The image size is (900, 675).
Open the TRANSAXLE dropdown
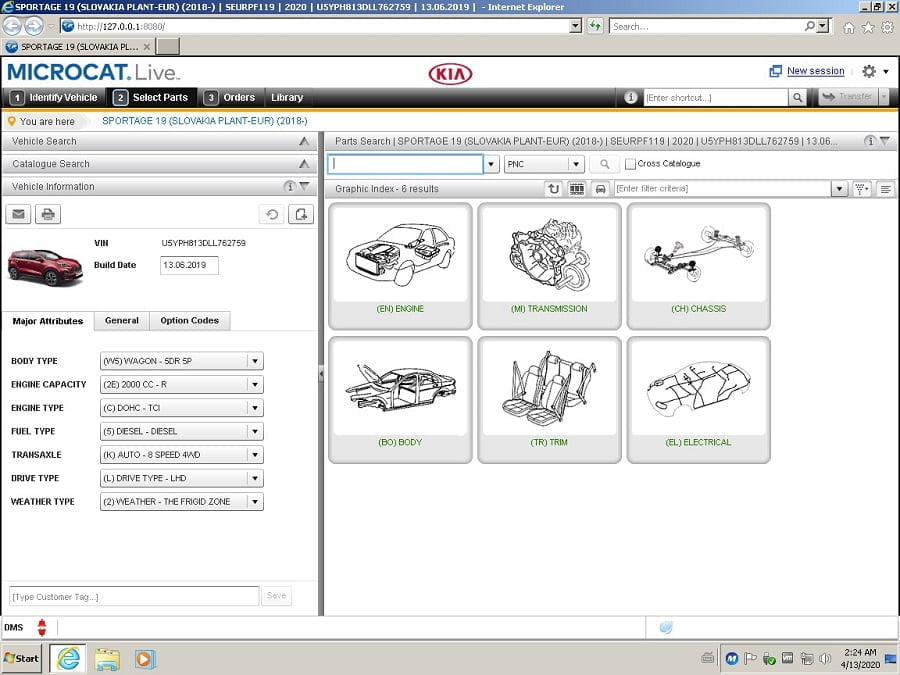click(181, 455)
